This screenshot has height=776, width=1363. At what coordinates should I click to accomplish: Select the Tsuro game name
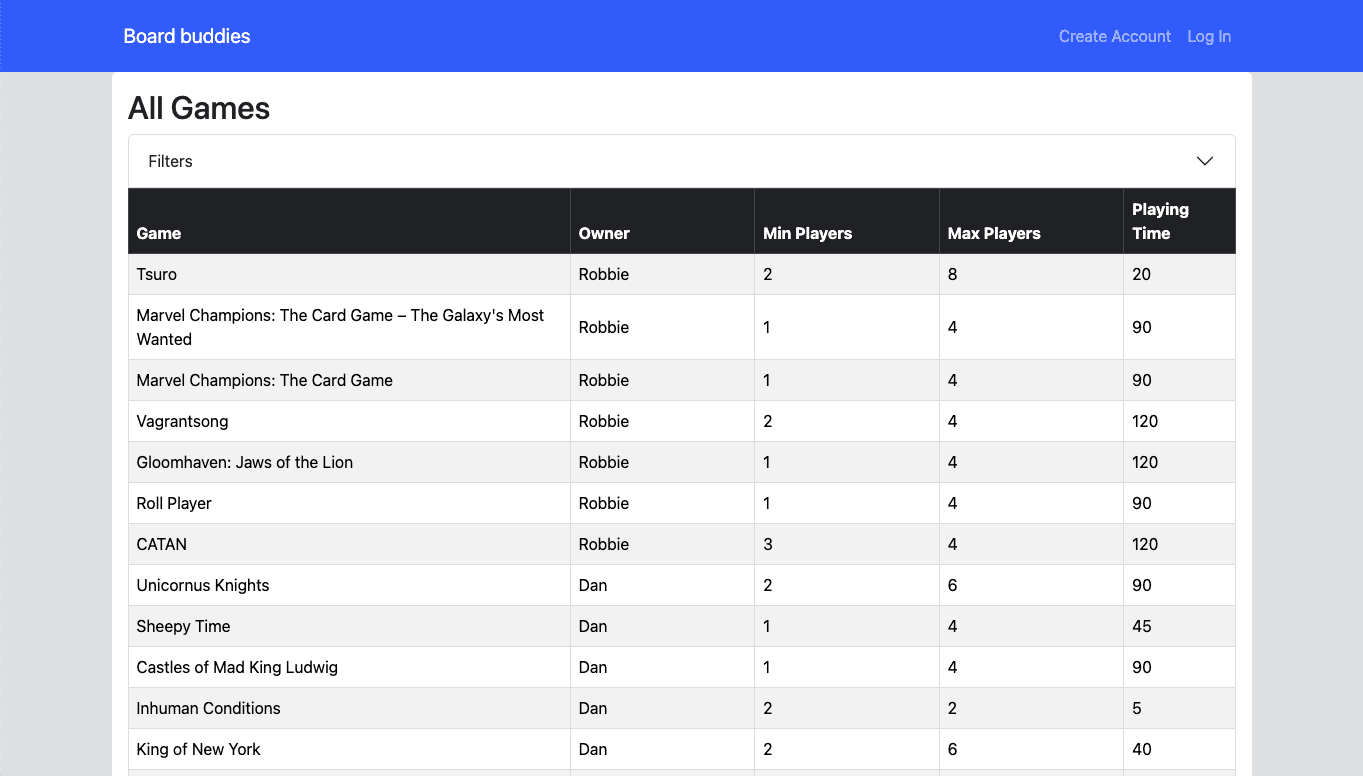tap(157, 274)
